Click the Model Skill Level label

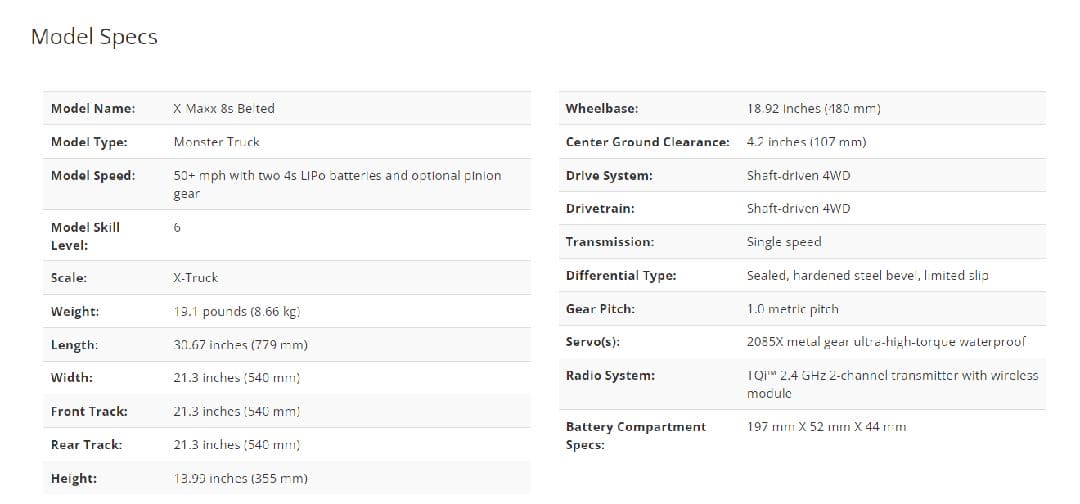tap(85, 235)
